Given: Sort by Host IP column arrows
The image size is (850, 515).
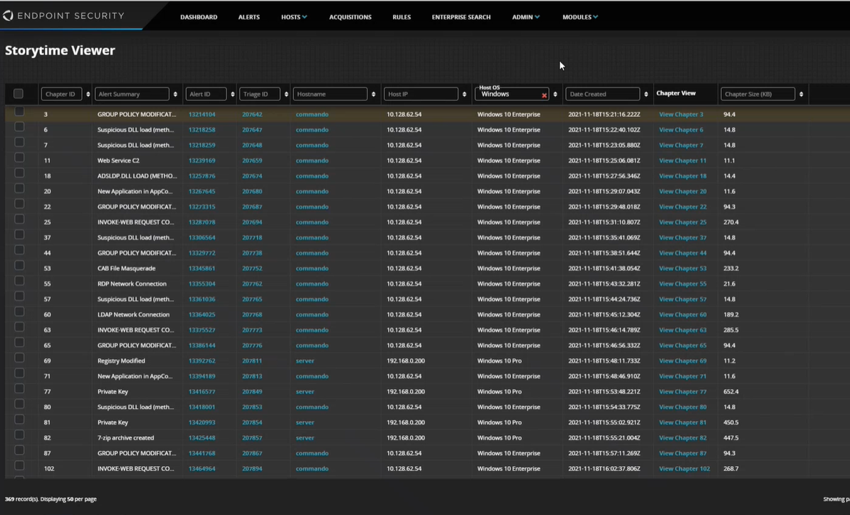Looking at the screenshot, I should pyautogui.click(x=464, y=94).
